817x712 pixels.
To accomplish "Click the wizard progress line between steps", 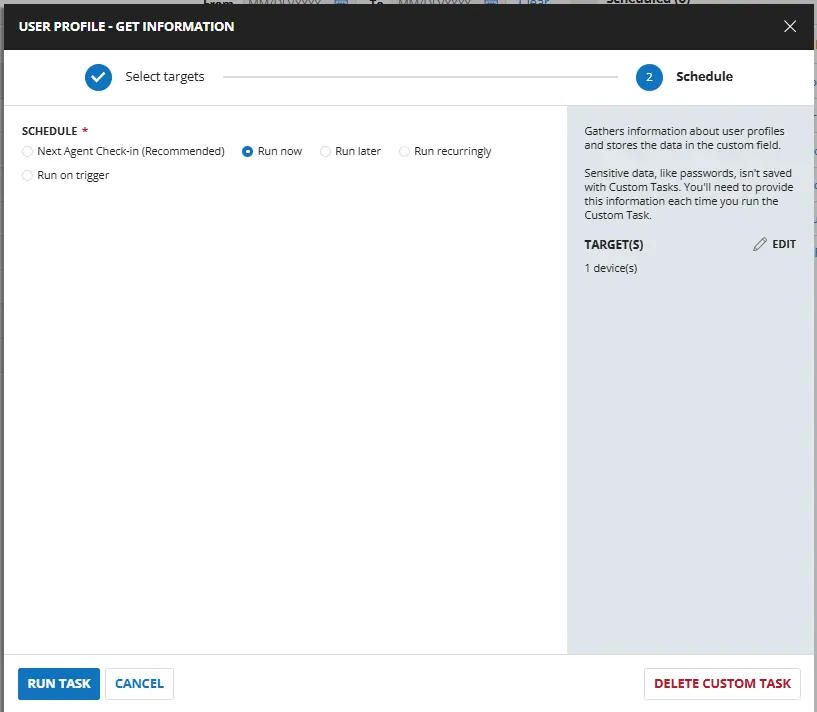I will (420, 77).
